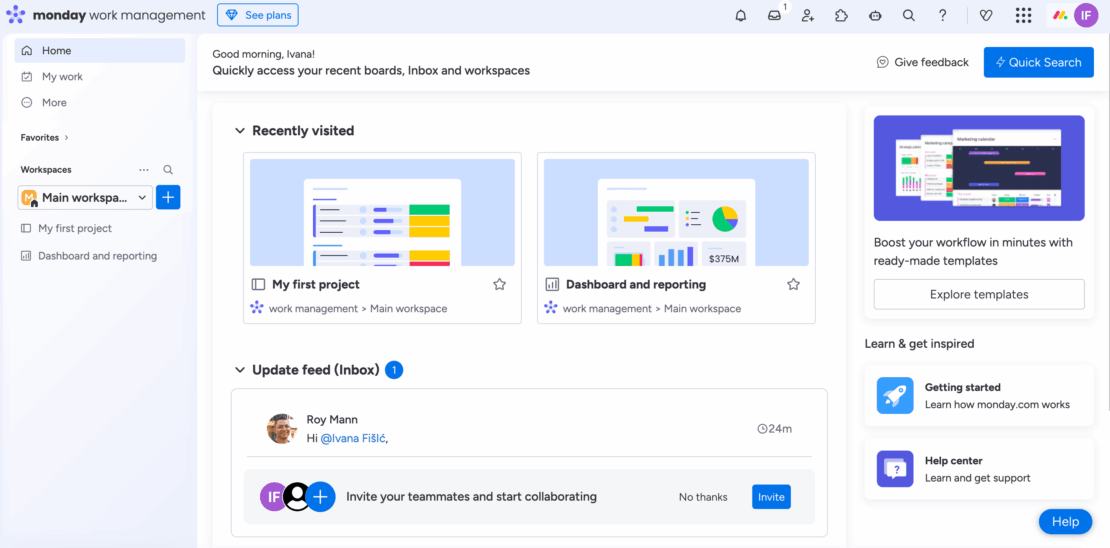Search workspaces with the magnifier icon
Screen dimensions: 1110x548
point(168,170)
